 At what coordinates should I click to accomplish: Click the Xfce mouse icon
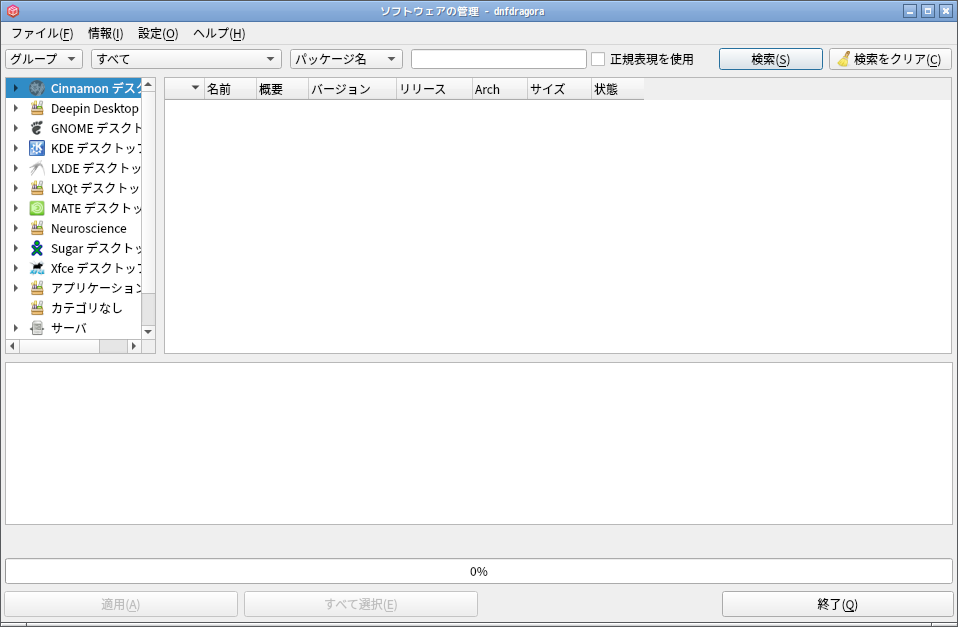pos(37,268)
